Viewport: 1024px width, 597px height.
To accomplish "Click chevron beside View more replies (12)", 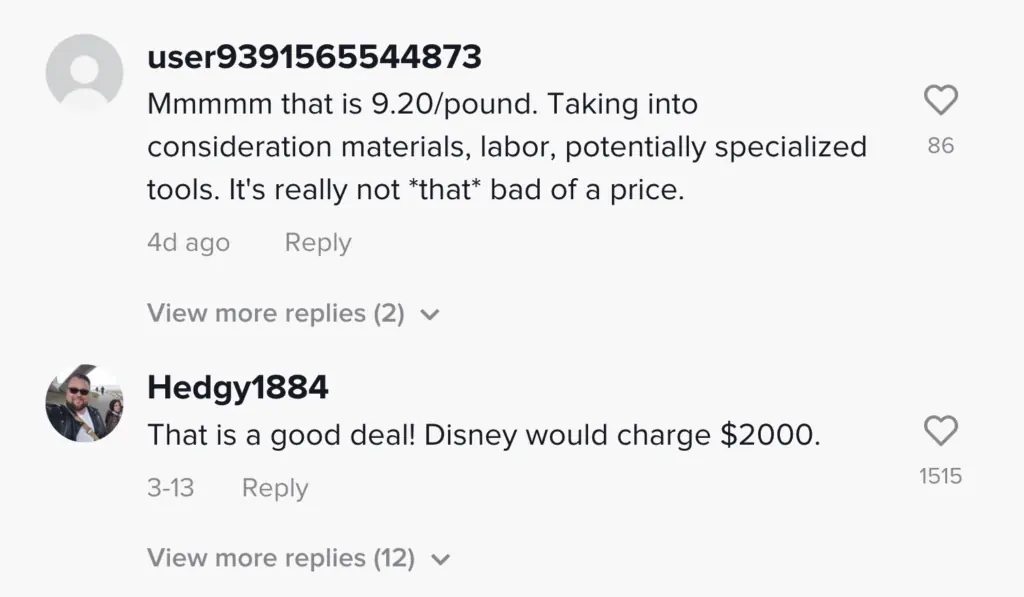I will (440, 559).
